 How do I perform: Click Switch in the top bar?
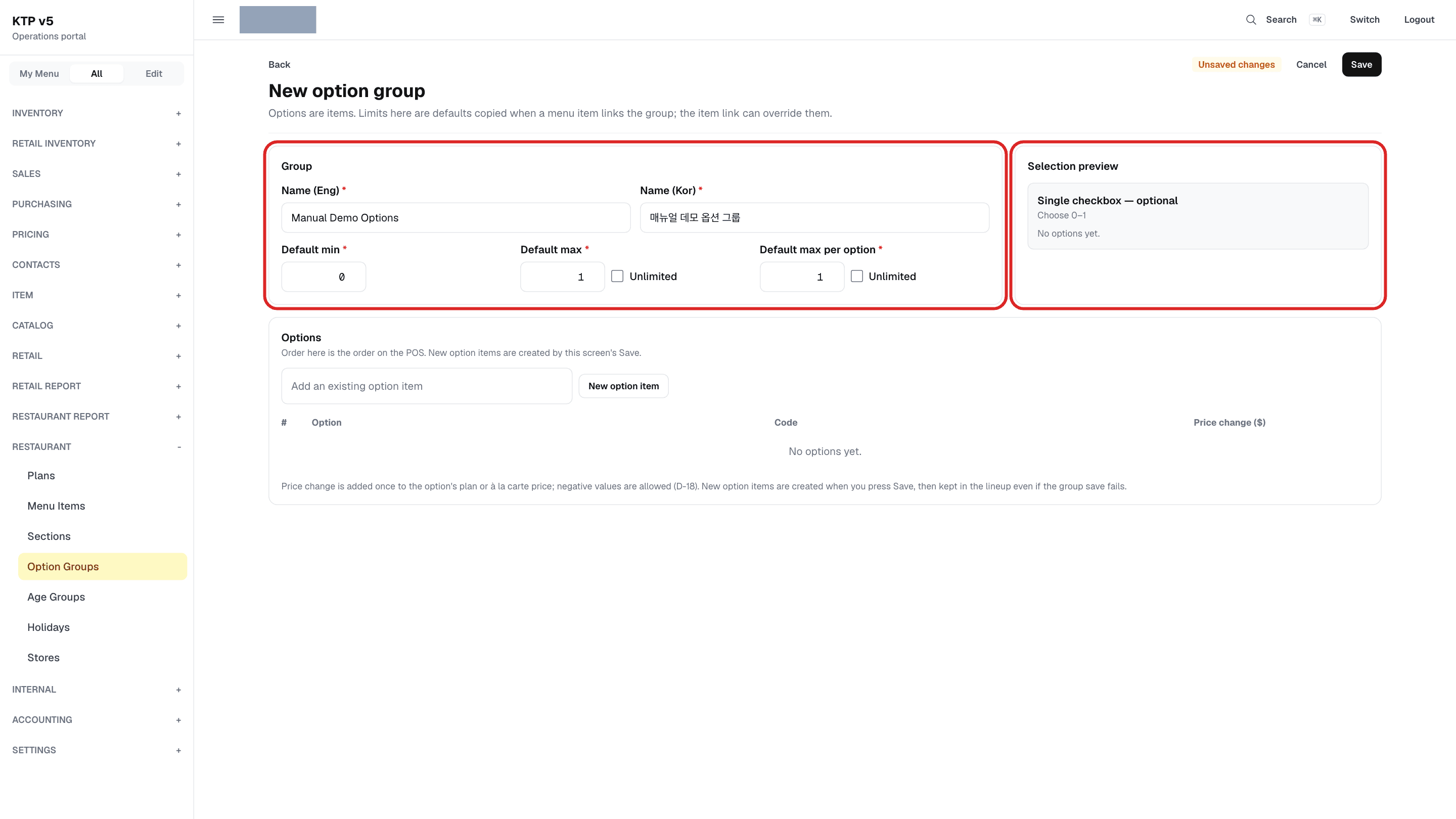pyautogui.click(x=1364, y=20)
